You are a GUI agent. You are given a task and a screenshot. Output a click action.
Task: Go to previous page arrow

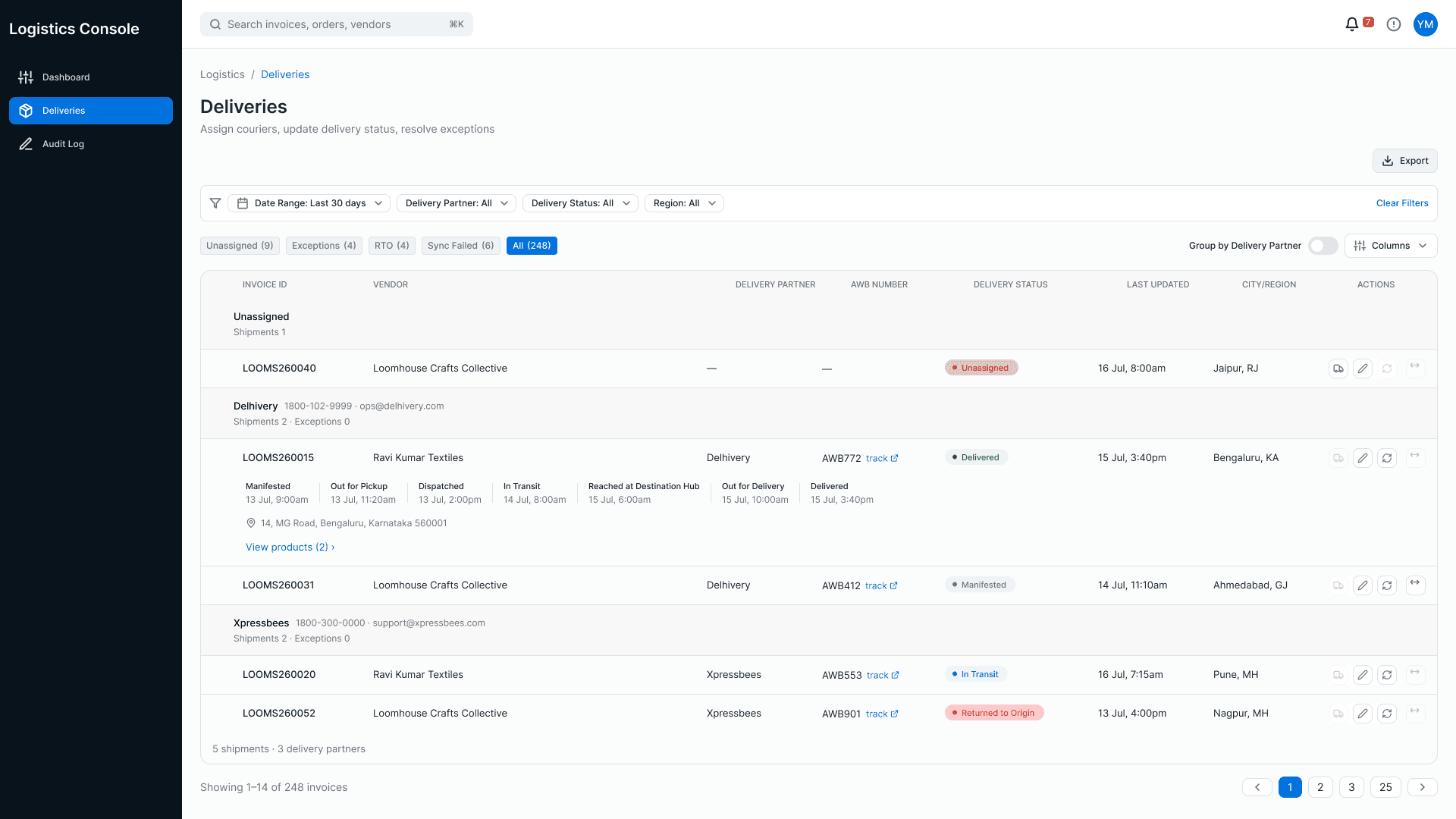click(1257, 787)
